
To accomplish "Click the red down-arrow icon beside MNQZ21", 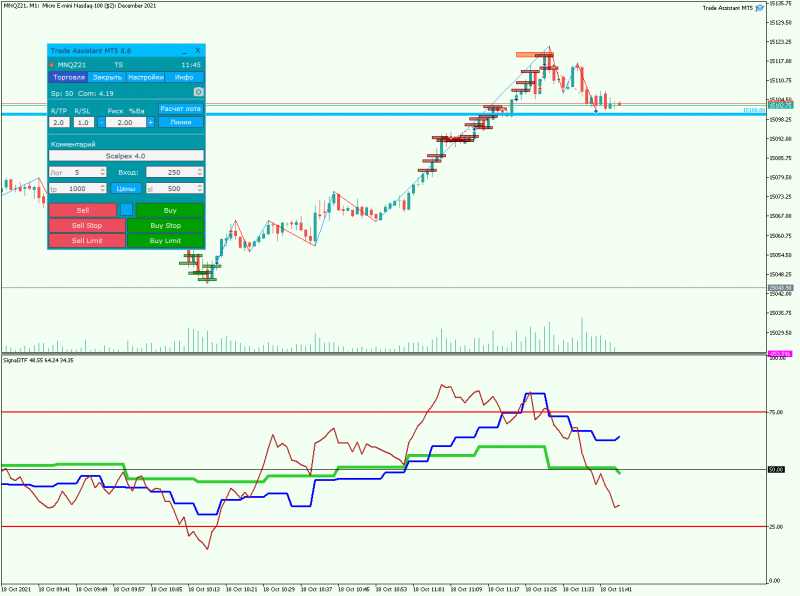I will pos(52,64).
